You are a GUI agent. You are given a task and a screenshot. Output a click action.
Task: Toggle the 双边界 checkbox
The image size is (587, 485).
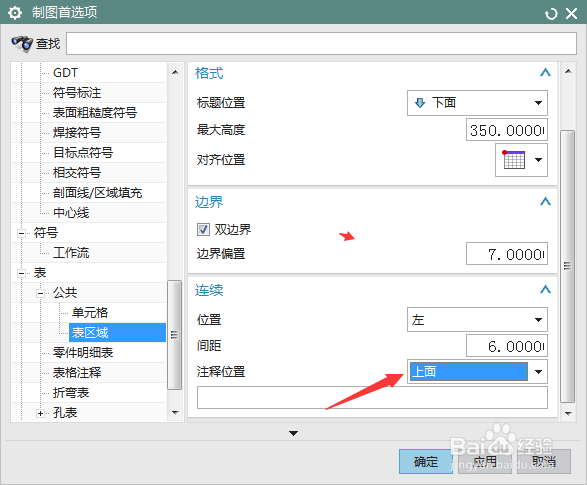(x=203, y=229)
